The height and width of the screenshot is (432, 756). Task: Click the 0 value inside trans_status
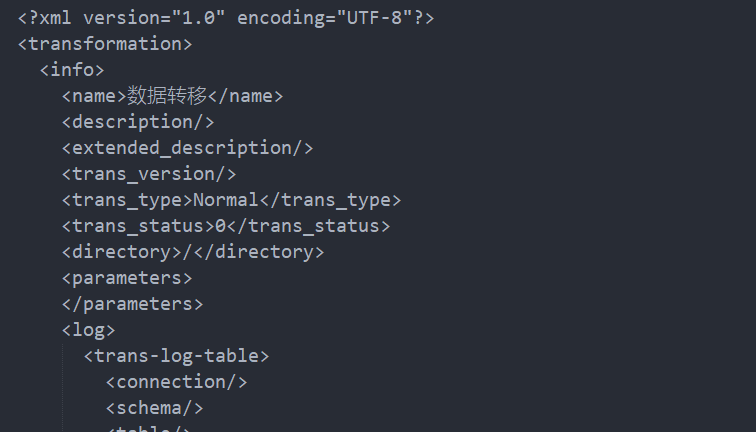click(220, 226)
